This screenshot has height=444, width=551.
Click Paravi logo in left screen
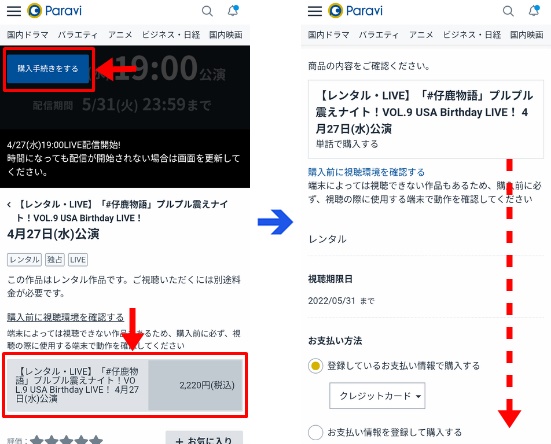tap(54, 11)
